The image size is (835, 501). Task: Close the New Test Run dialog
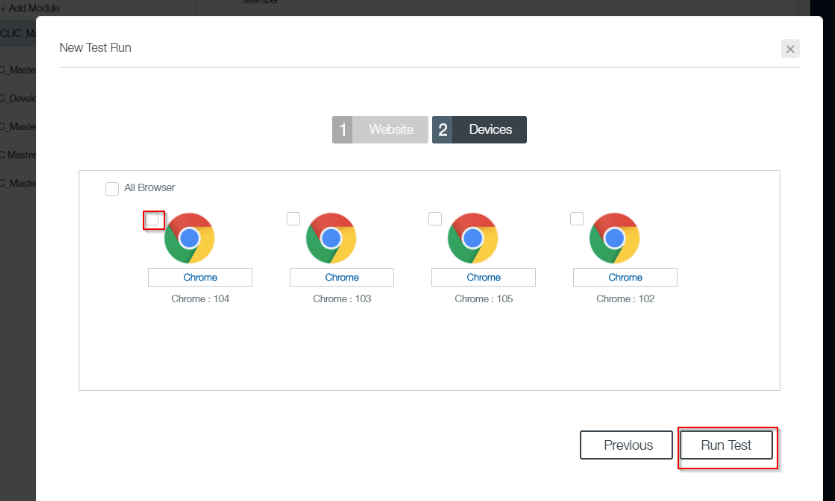(x=790, y=49)
